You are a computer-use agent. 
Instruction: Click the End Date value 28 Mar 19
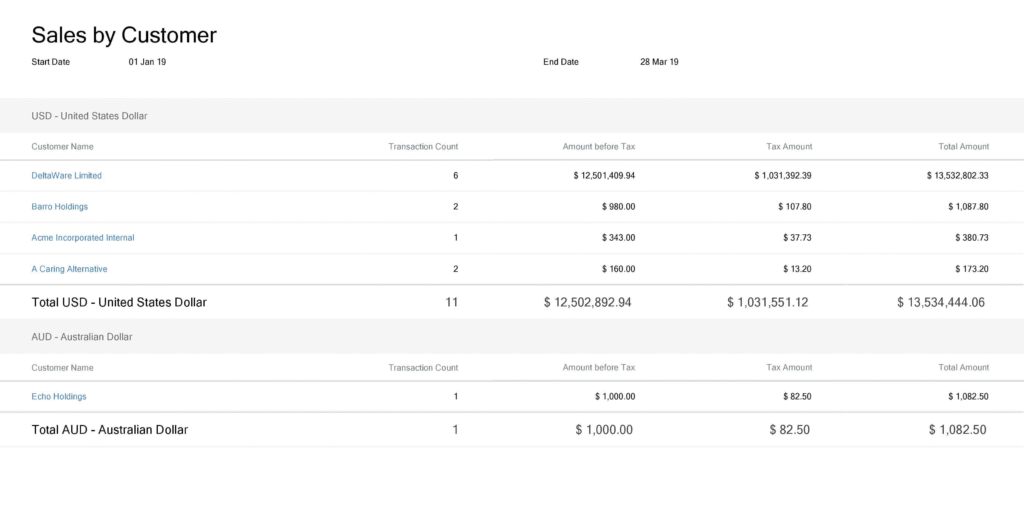click(659, 62)
